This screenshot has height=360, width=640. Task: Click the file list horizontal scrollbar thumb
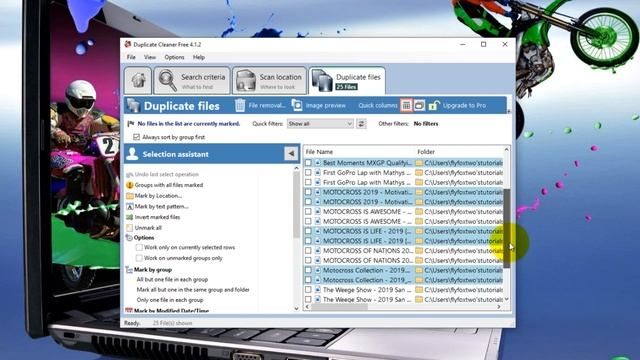click(339, 307)
